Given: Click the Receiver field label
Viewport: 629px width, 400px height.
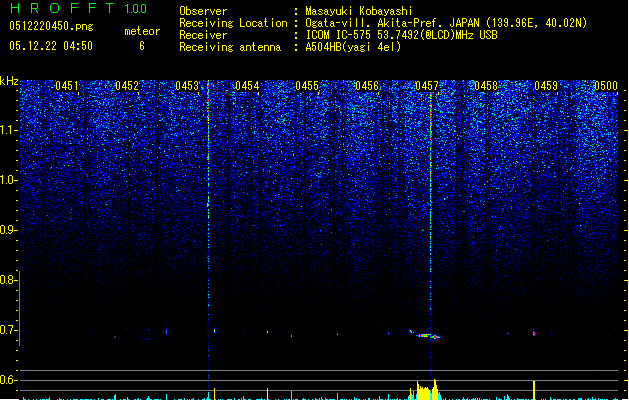Looking at the screenshot, I should (x=203, y=35).
